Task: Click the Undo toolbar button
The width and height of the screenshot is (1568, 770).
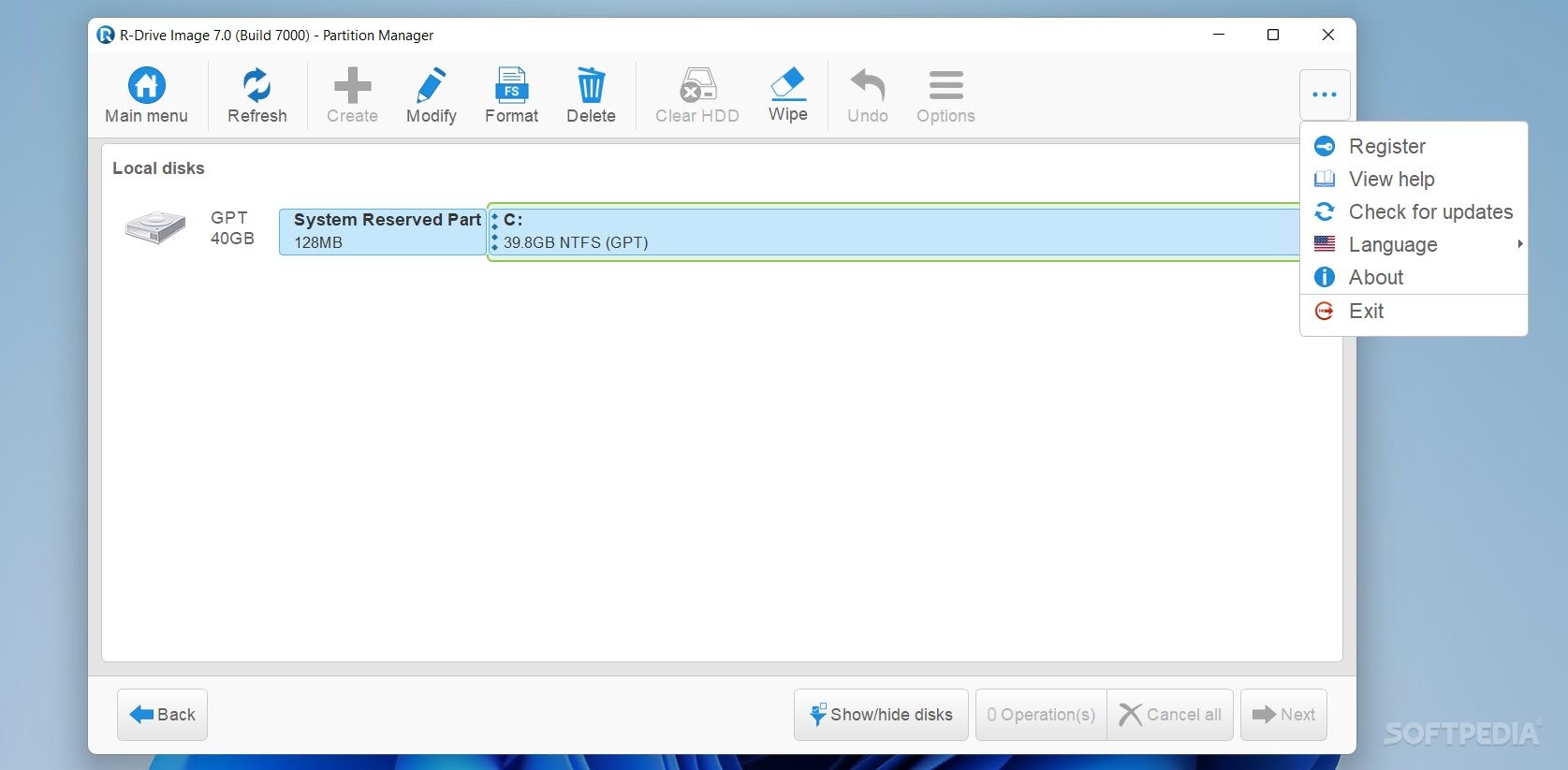Action: 867,95
